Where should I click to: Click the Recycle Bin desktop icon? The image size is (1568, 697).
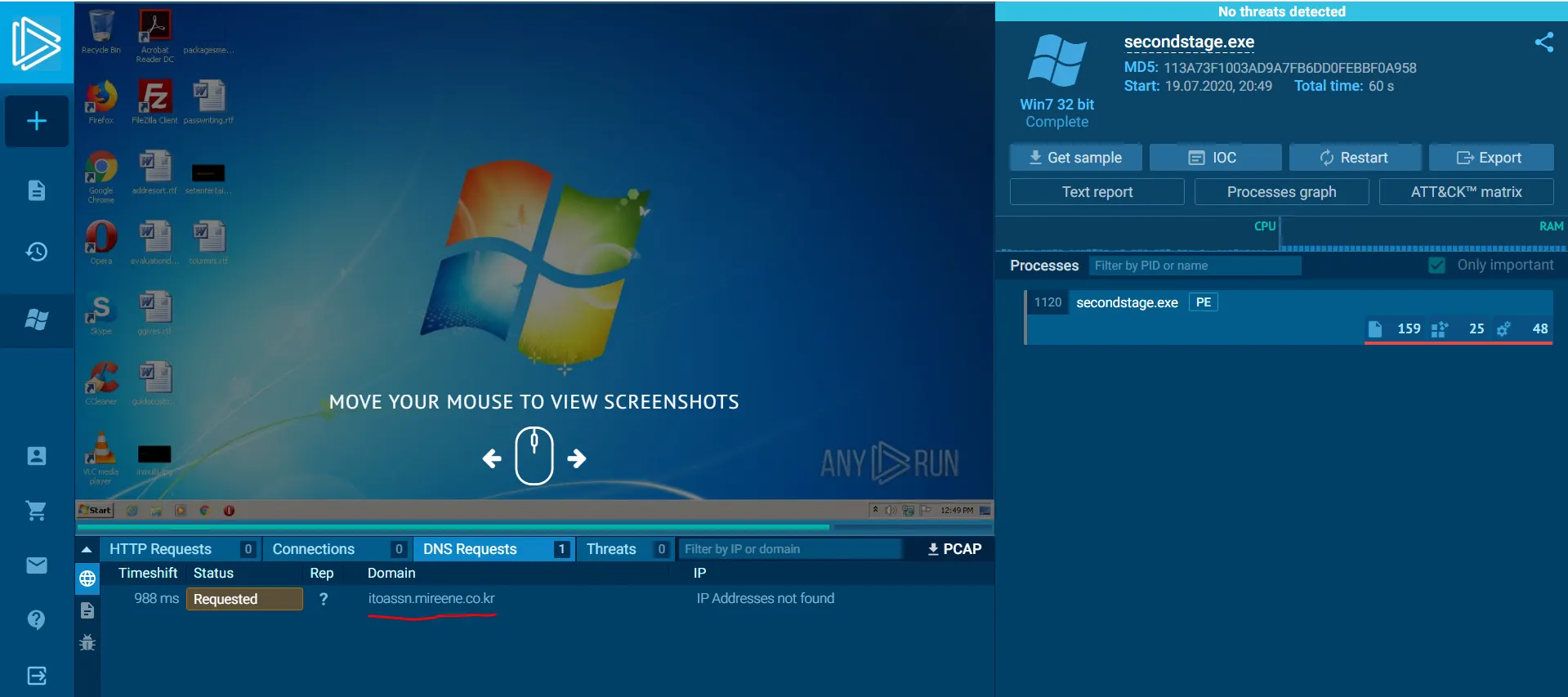coord(101,33)
